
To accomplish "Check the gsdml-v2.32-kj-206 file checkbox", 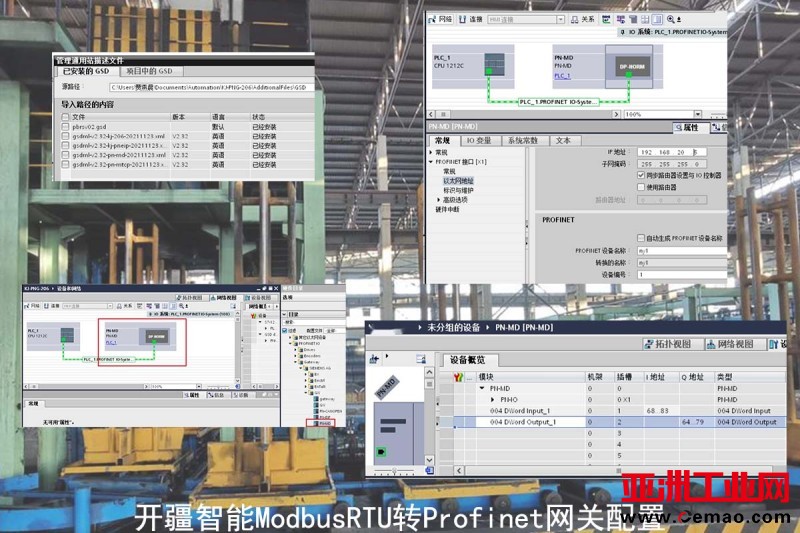I will click(65, 136).
